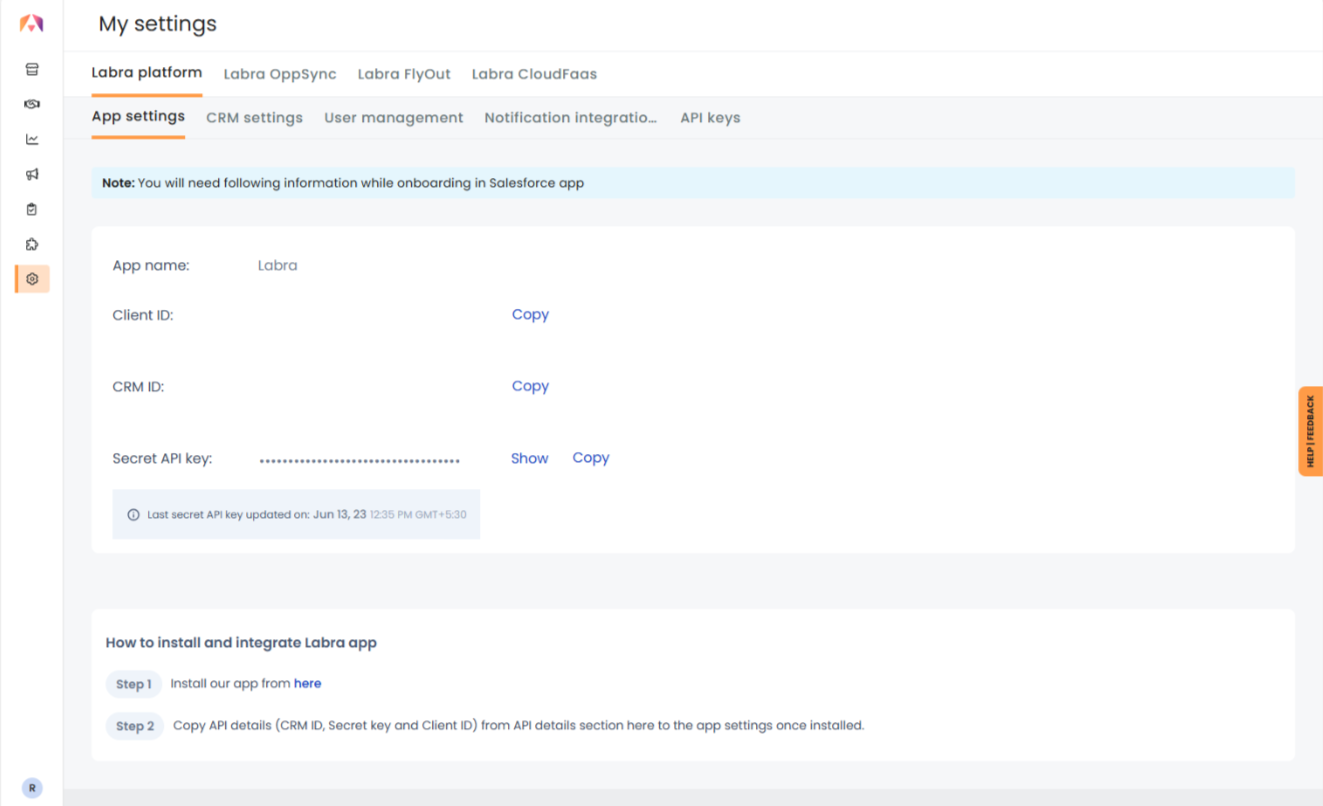The height and width of the screenshot is (806, 1323).
Task: Open the User management sub-tab
Action: [x=394, y=118]
